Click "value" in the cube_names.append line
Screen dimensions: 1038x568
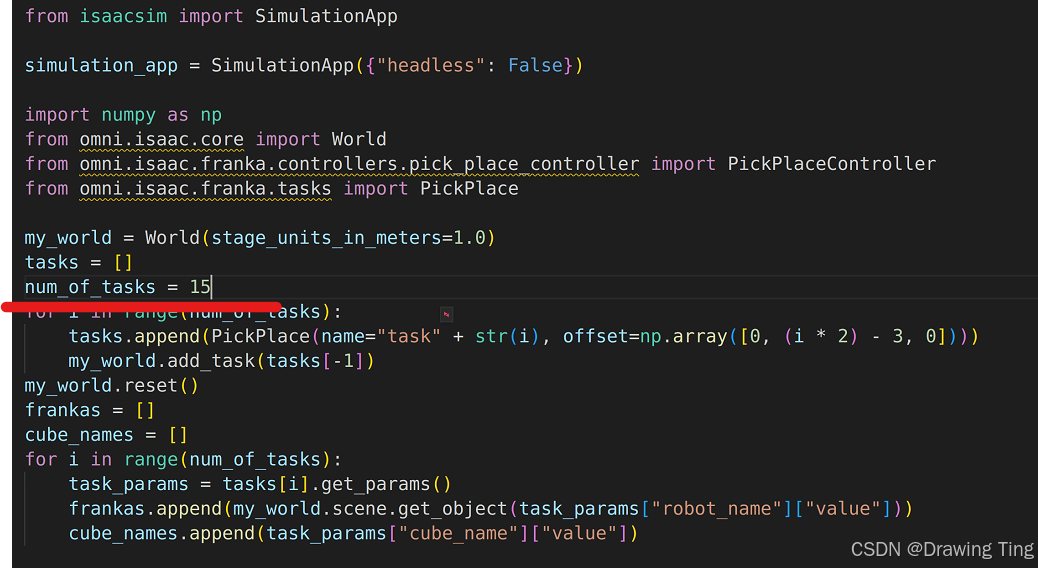tap(579, 534)
